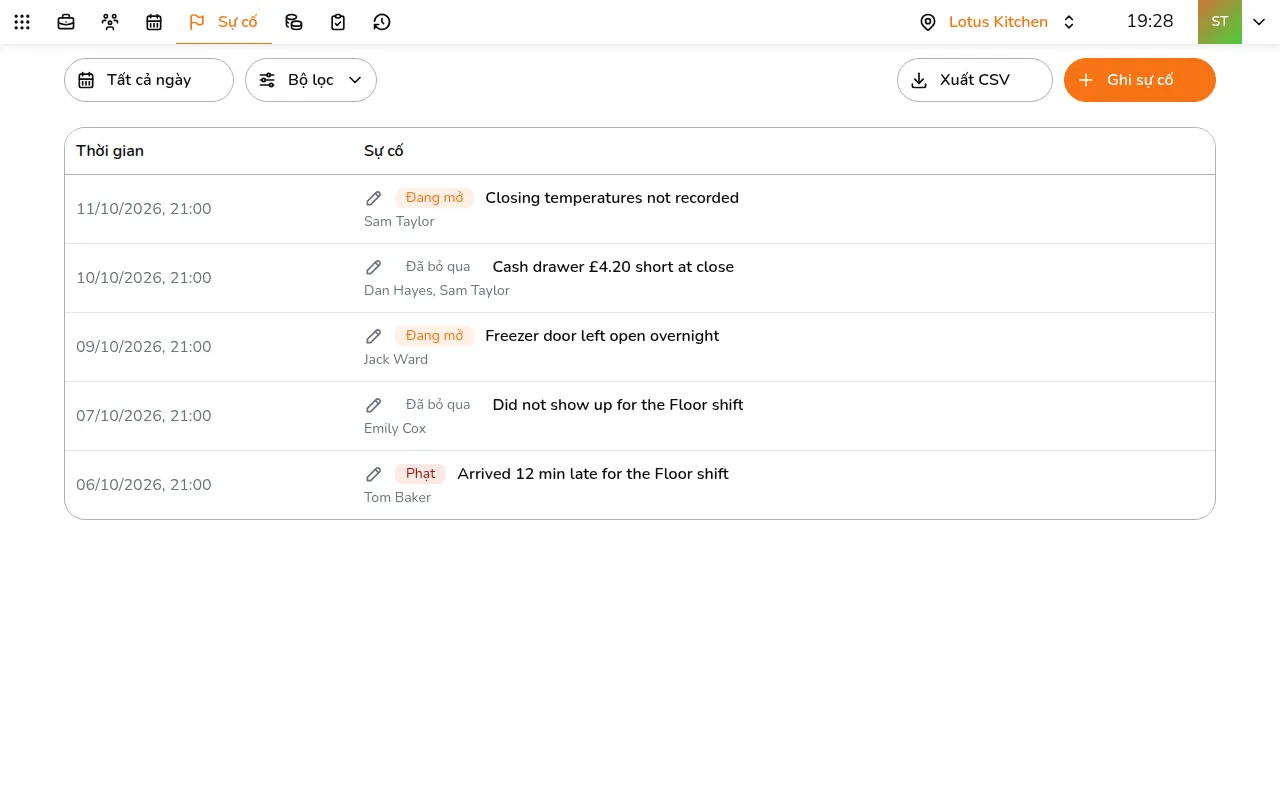The height and width of the screenshot is (800, 1280).
Task: Click the name Jack Ward
Action: pyautogui.click(x=396, y=359)
